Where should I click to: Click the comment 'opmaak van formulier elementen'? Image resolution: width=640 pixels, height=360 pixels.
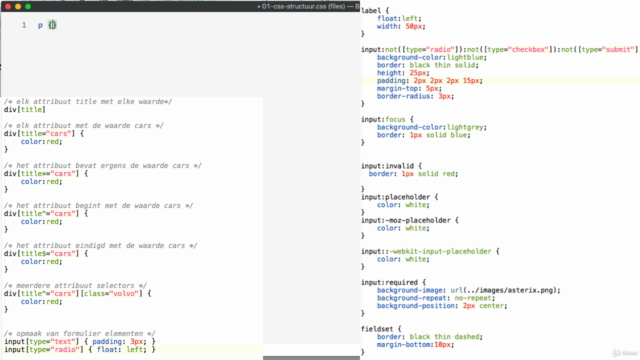pos(80,333)
